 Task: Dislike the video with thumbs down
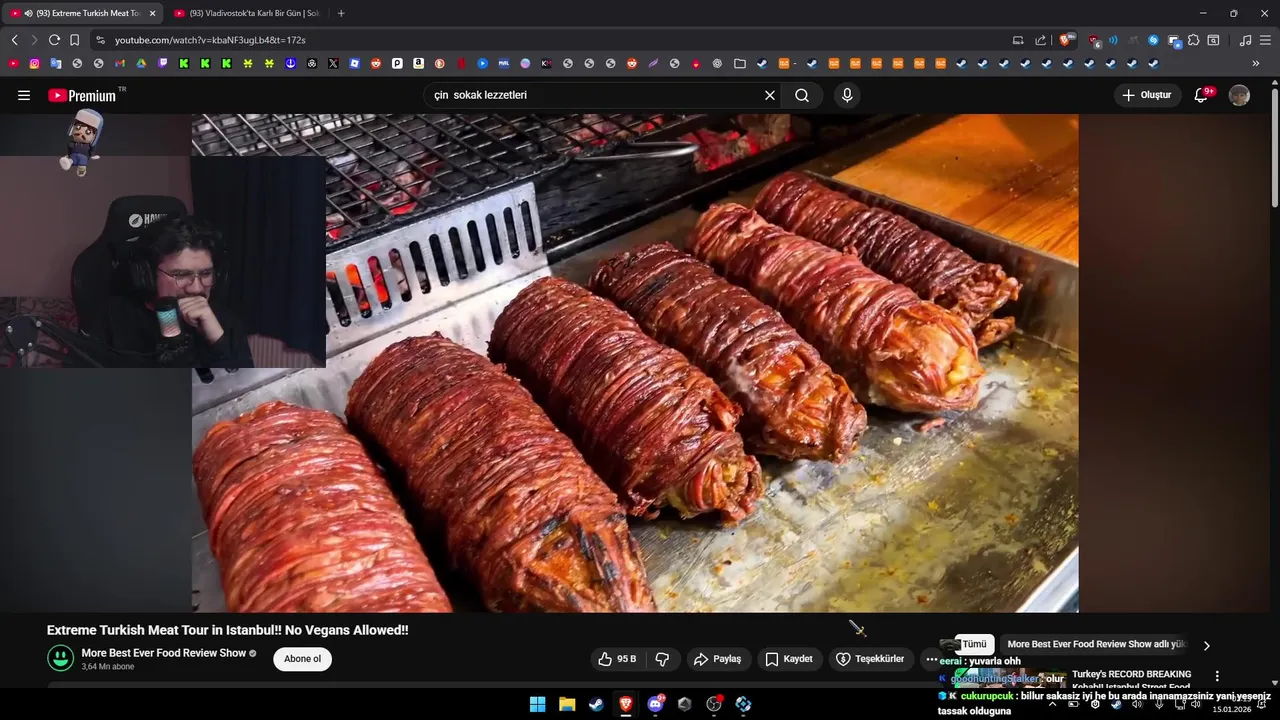pos(662,659)
